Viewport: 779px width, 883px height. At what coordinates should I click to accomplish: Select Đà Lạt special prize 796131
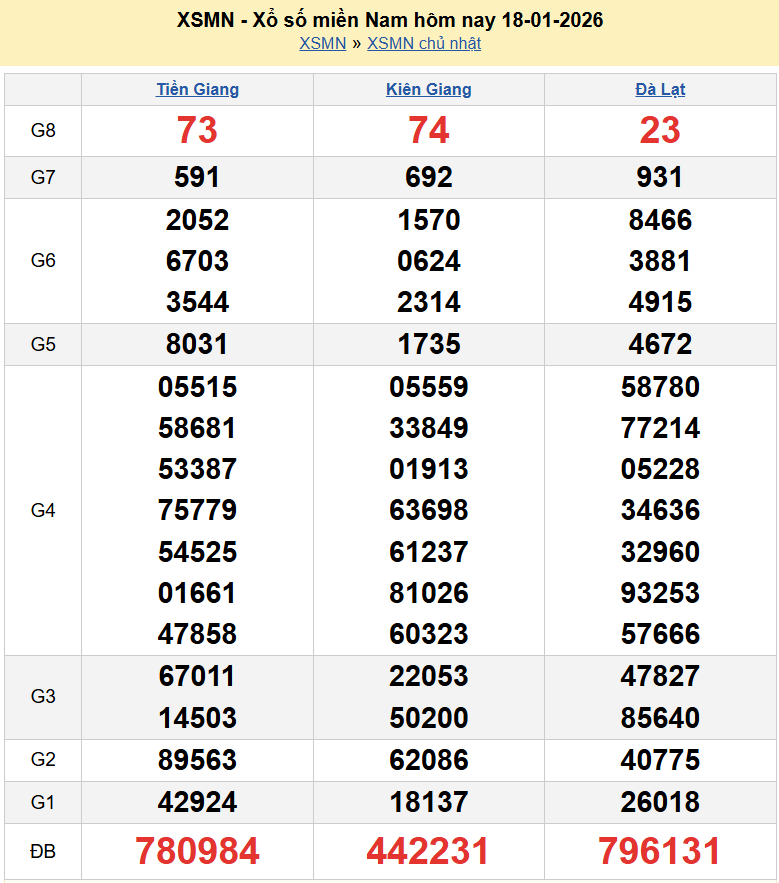tap(660, 851)
